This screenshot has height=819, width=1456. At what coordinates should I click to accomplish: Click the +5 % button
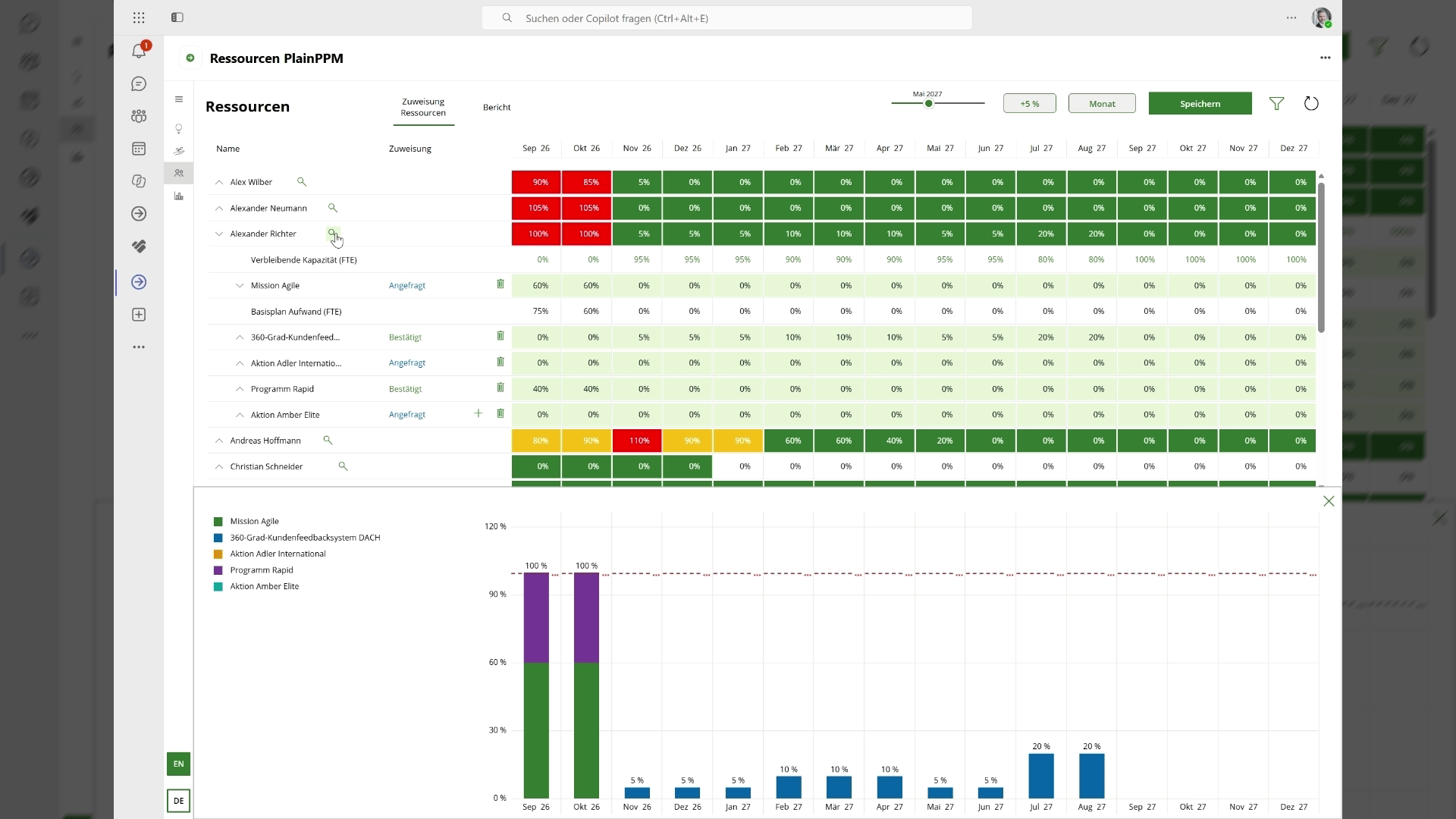[1030, 103]
